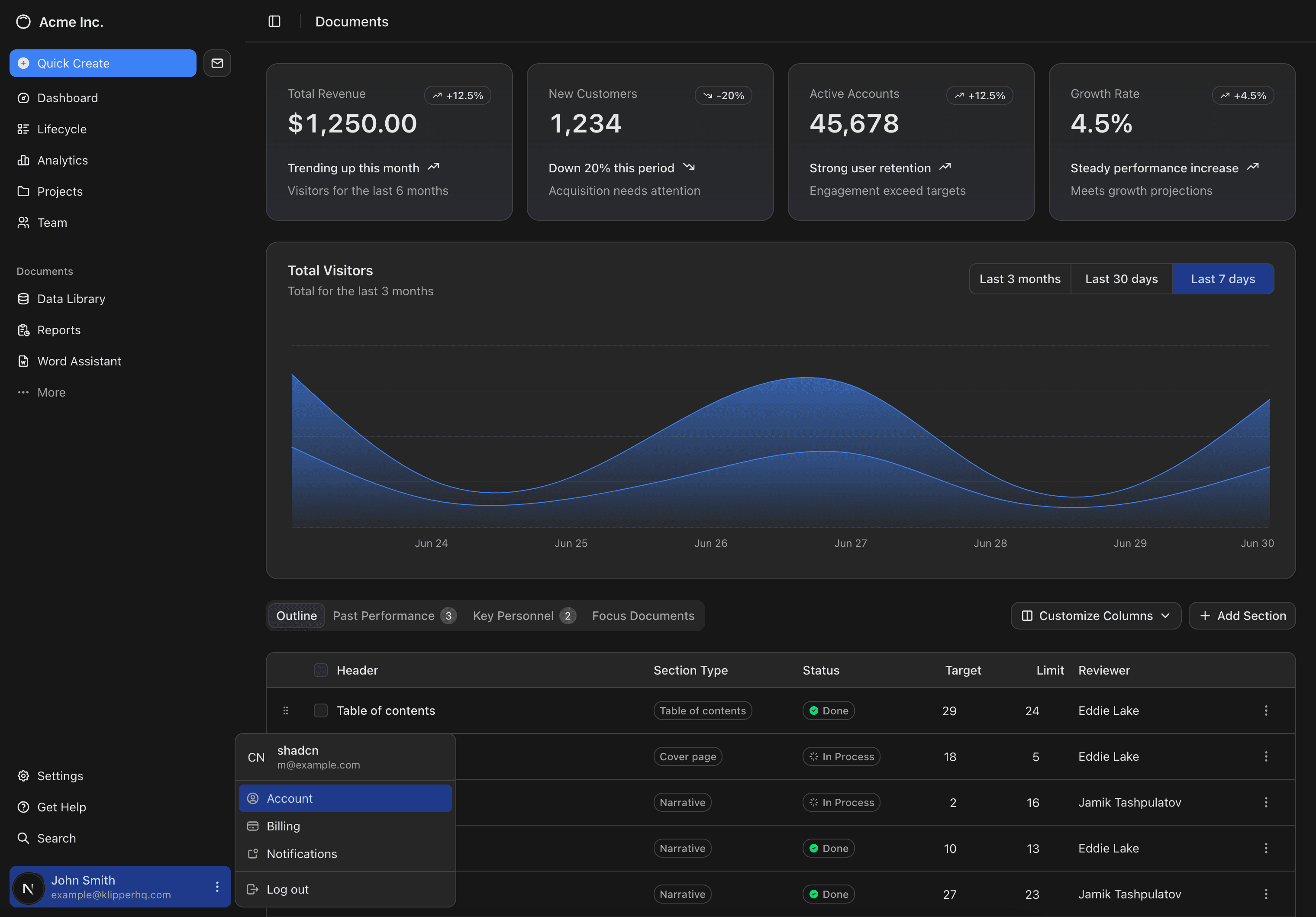
Task: Open Word Assistant document icon
Action: pyautogui.click(x=23, y=361)
